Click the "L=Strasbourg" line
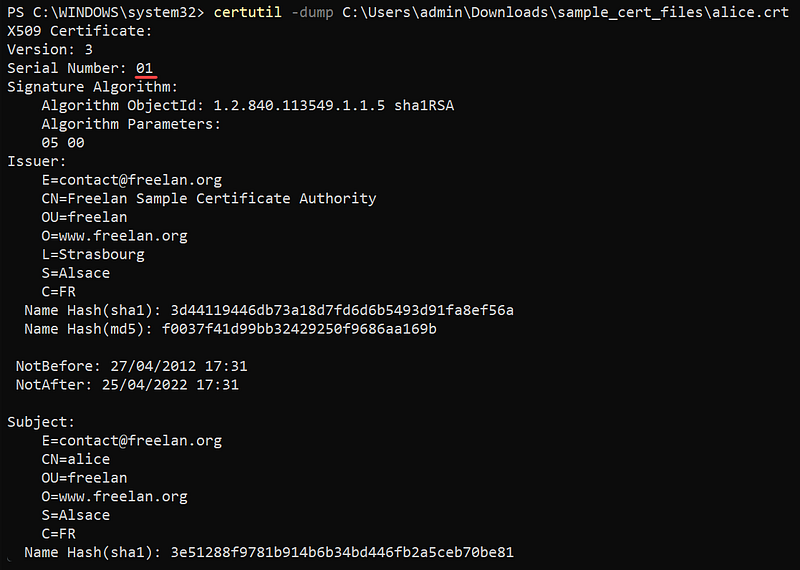Screen dimensions: 800x570 pos(93,254)
